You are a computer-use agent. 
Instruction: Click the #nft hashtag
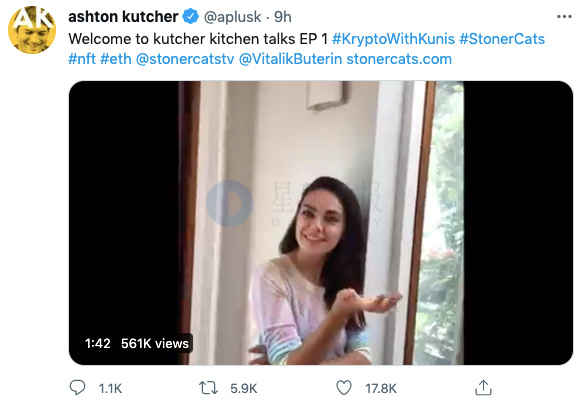click(x=82, y=59)
